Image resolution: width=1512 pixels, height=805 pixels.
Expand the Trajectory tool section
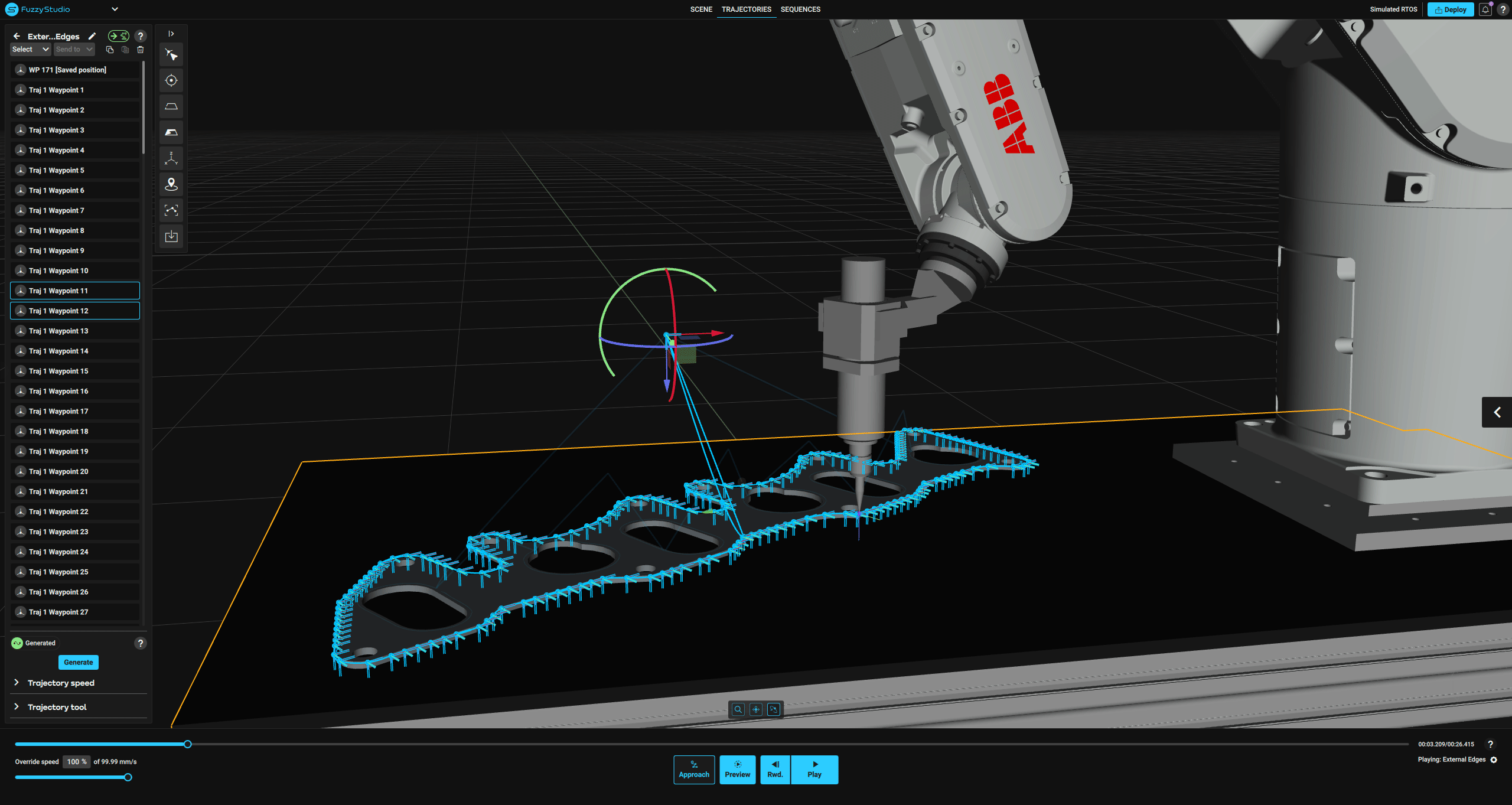tap(57, 707)
